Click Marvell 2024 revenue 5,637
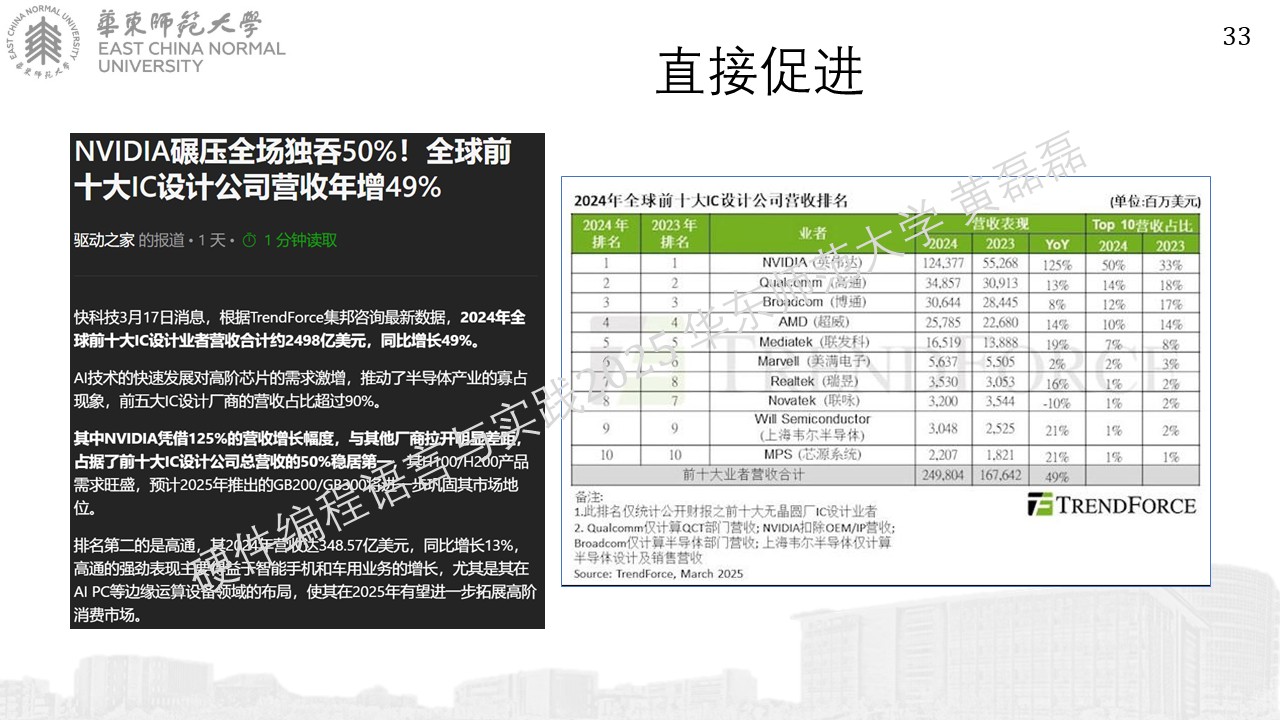The width and height of the screenshot is (1280, 720). tap(942, 362)
